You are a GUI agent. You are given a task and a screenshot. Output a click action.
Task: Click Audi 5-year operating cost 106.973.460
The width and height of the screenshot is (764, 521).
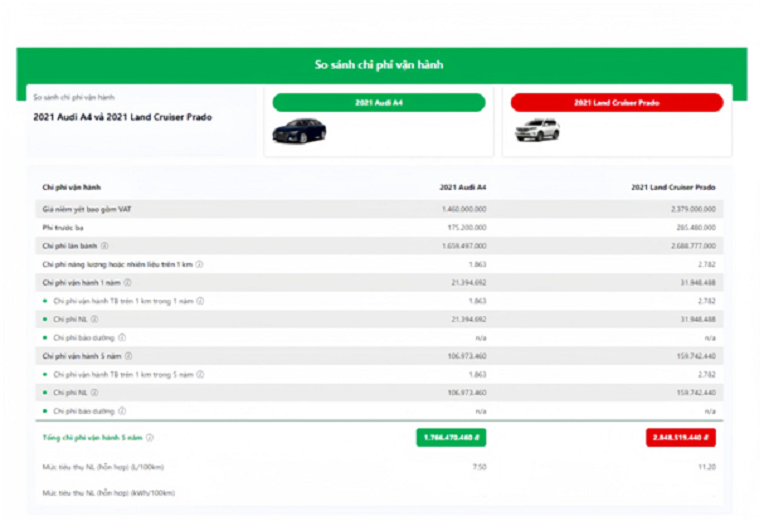467,356
